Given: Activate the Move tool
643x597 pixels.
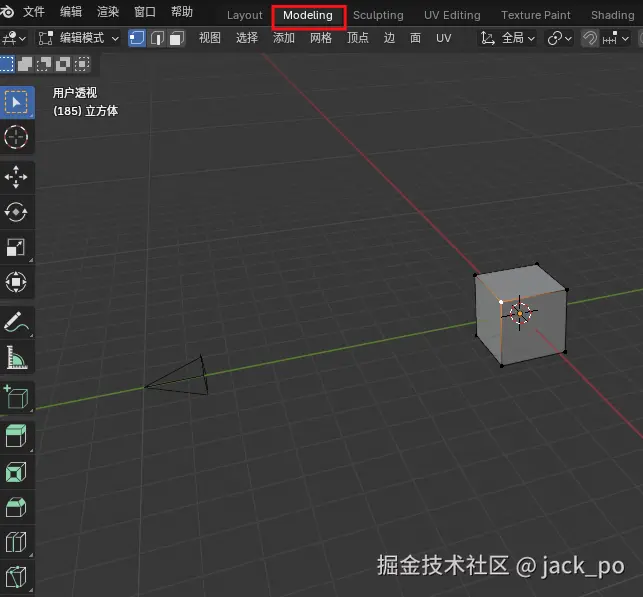Looking at the screenshot, I should pyautogui.click(x=16, y=177).
